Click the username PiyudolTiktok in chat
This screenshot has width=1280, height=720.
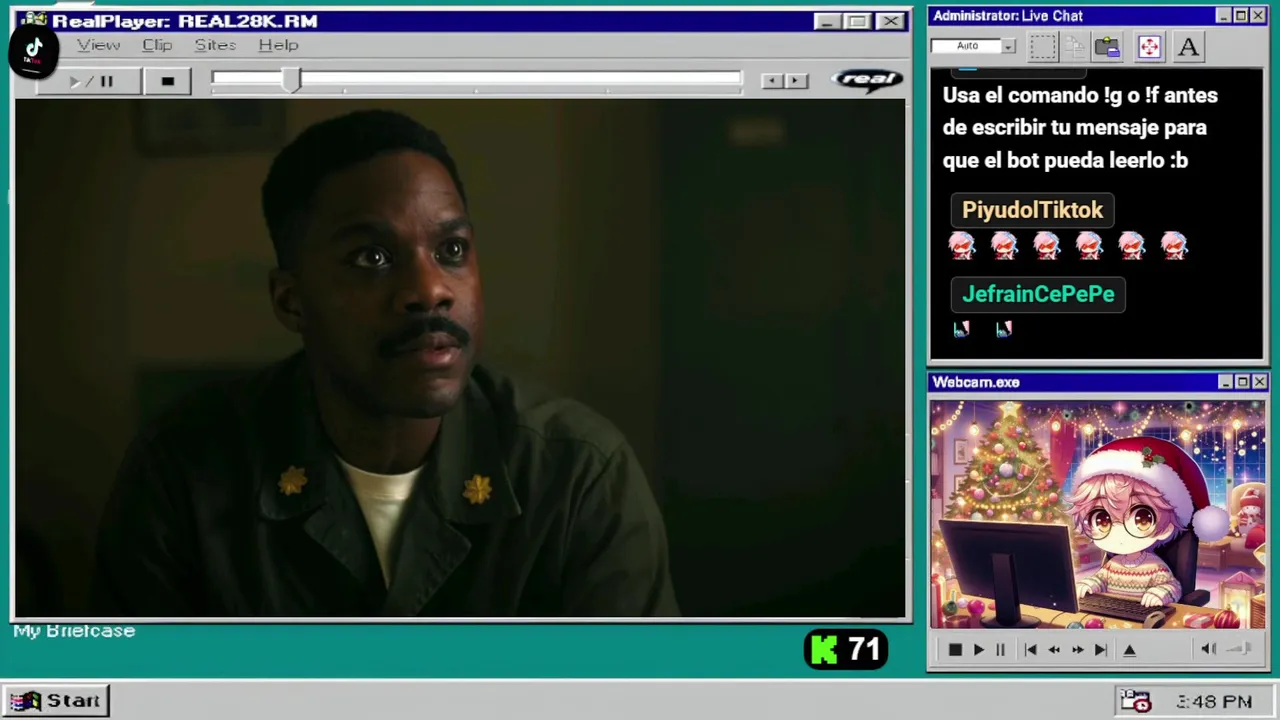[1032, 210]
